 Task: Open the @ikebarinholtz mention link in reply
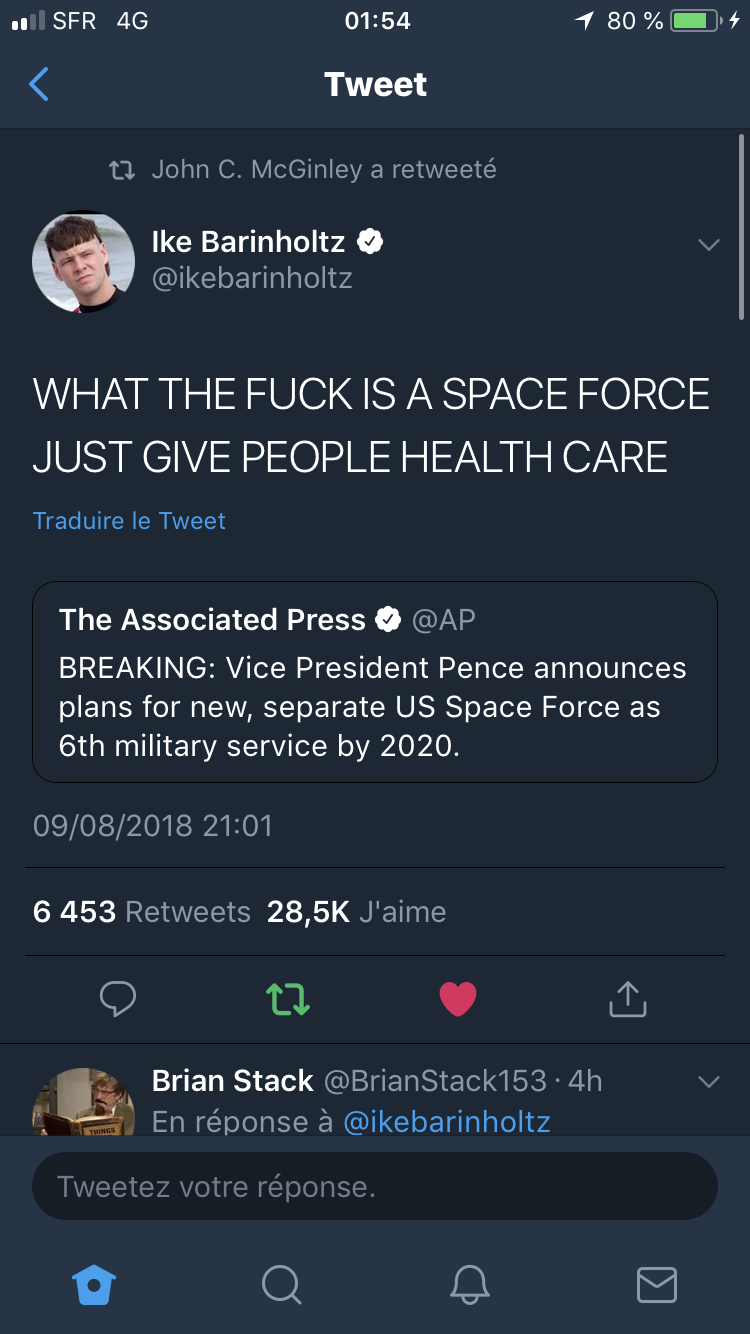[x=446, y=1122]
